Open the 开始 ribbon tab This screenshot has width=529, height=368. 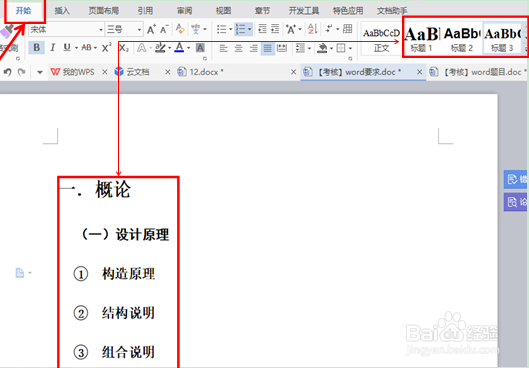pos(23,10)
